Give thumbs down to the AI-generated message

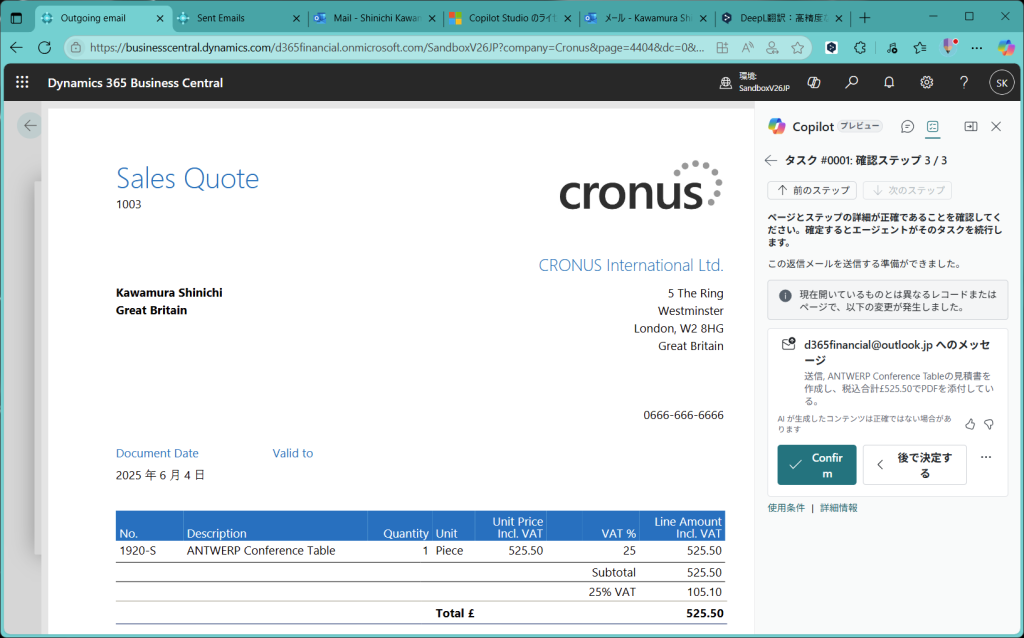tap(989, 424)
